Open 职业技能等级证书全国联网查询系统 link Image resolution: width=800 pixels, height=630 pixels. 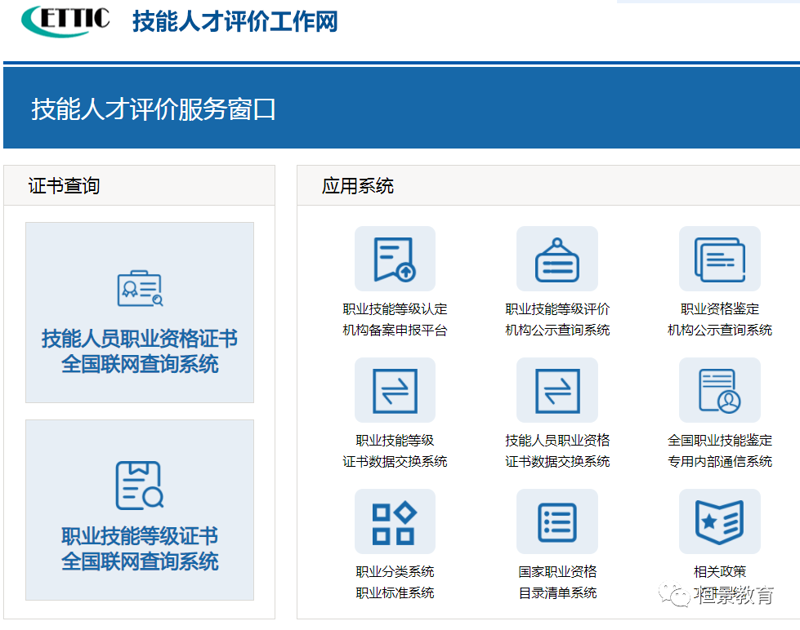click(140, 549)
